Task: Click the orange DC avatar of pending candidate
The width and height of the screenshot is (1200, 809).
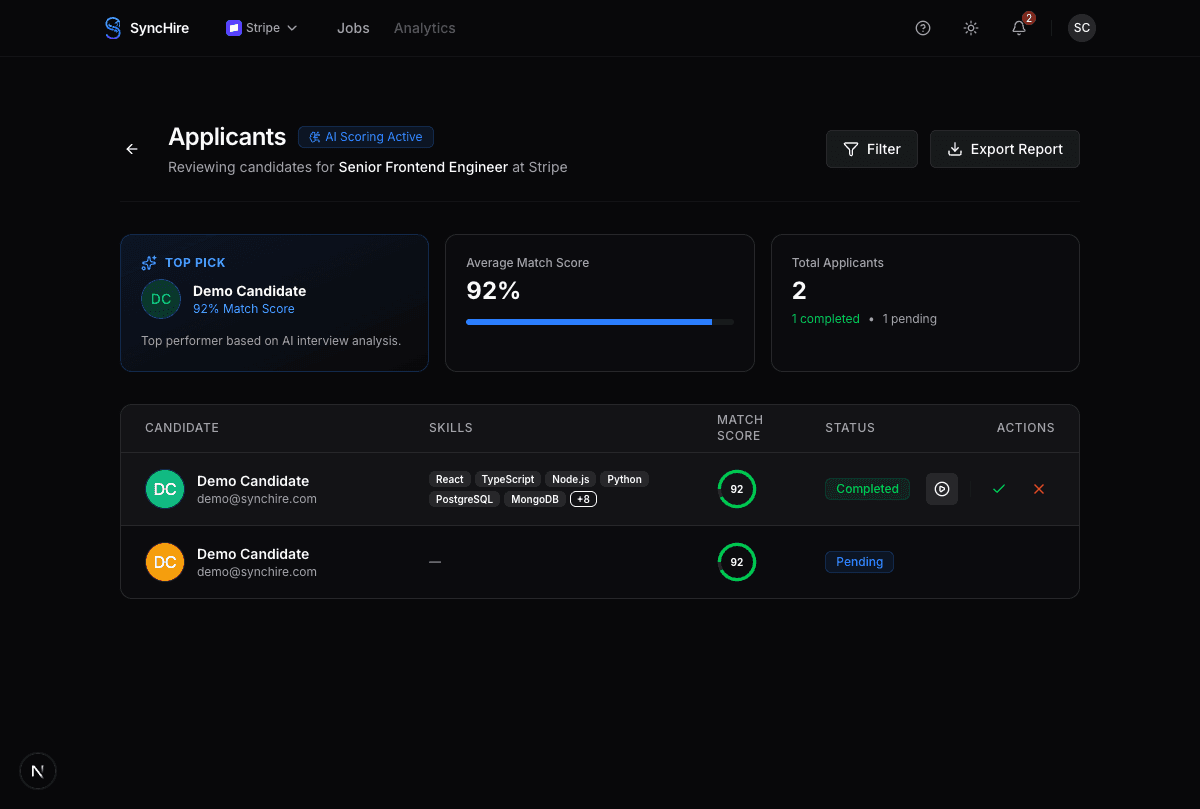Action: 165,562
